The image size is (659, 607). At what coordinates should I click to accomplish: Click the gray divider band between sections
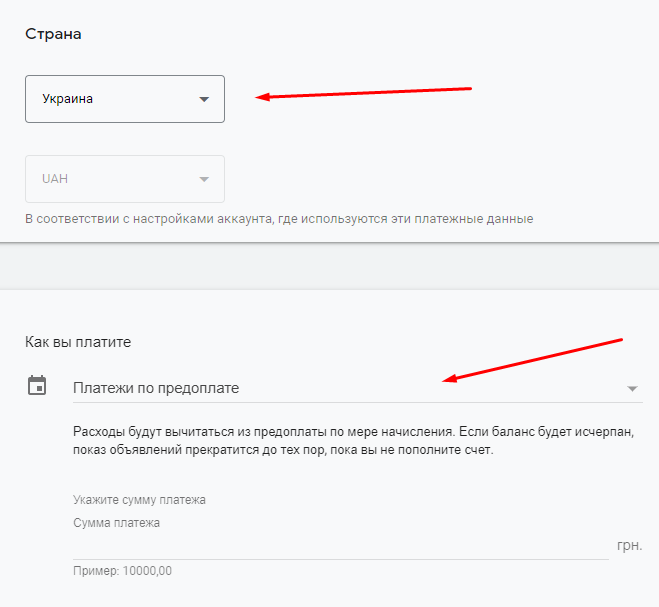329,266
